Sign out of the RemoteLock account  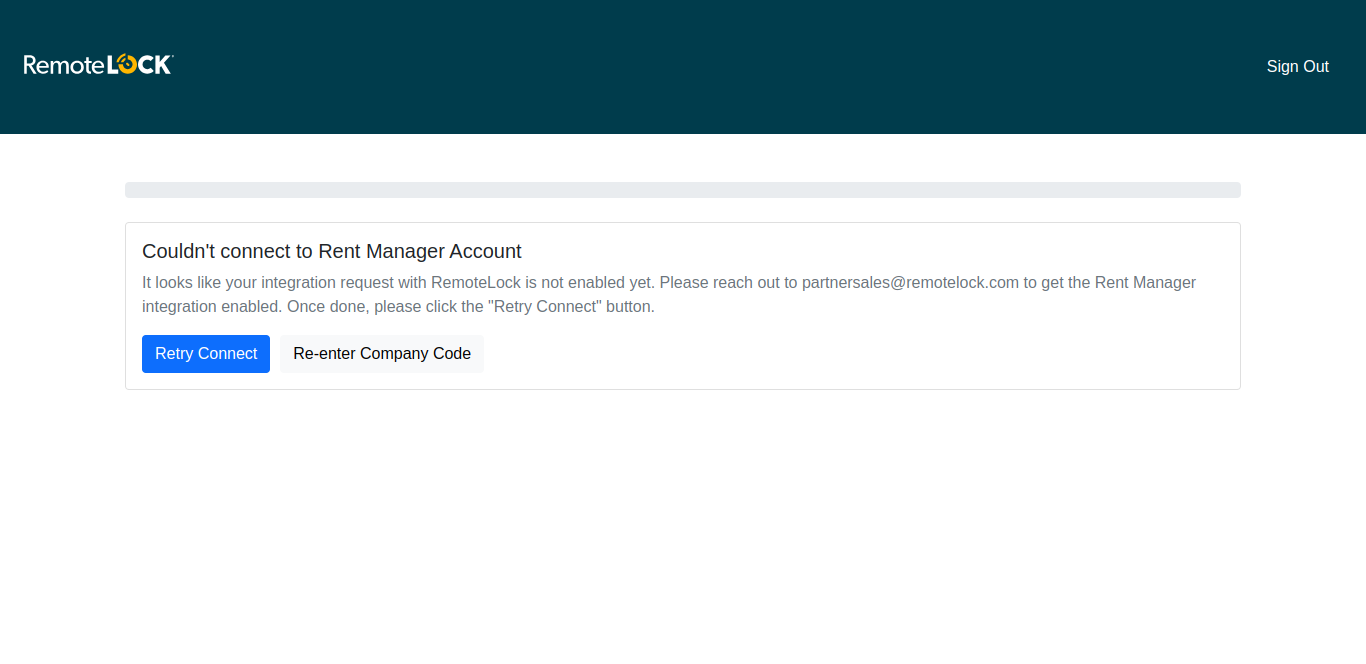(x=1297, y=66)
